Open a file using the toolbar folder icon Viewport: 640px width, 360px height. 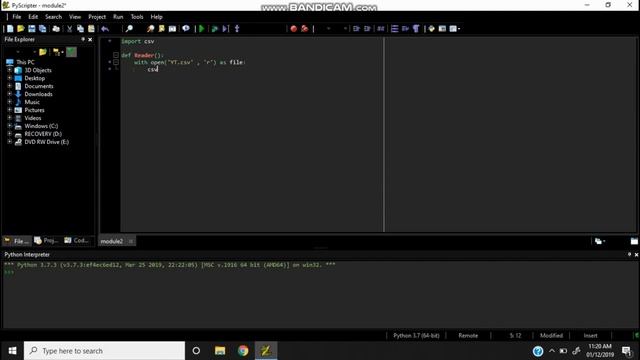[x=21, y=29]
